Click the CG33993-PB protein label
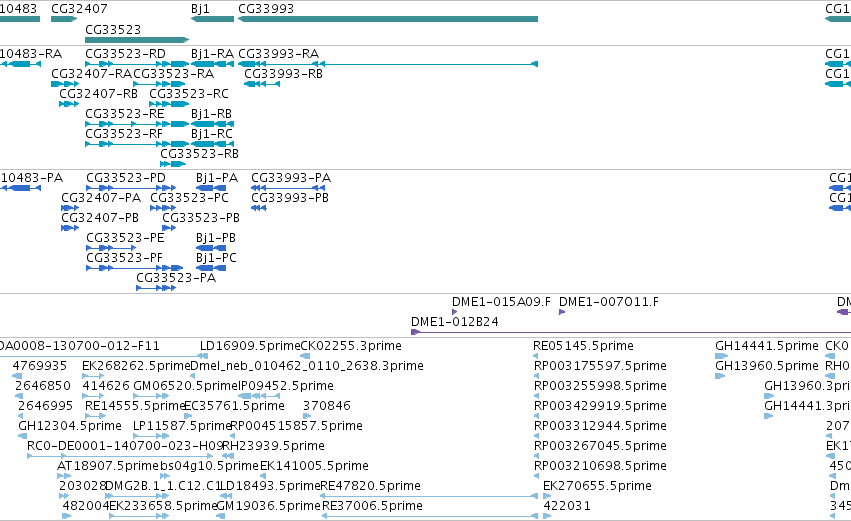Image resolution: width=851 pixels, height=521 pixels. pos(290,198)
